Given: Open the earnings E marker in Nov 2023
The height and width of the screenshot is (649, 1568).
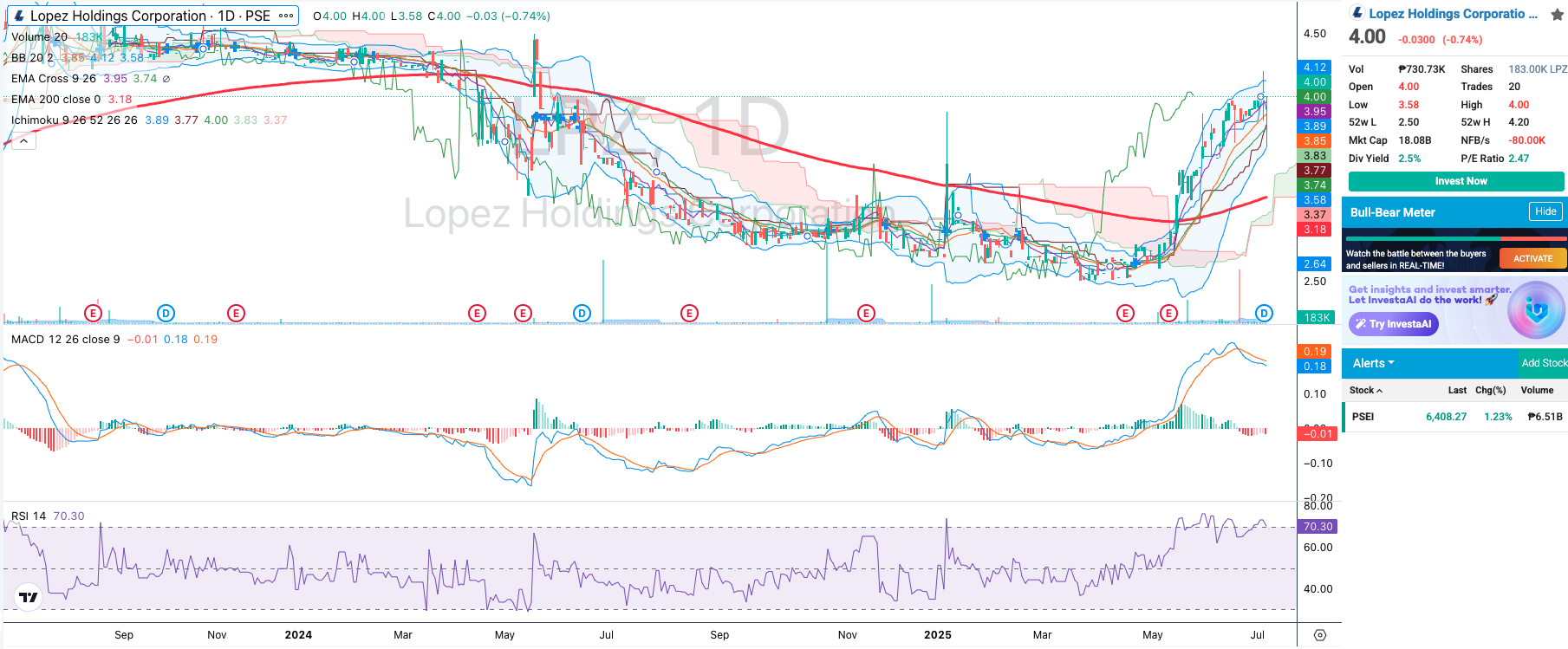Looking at the screenshot, I should point(236,313).
